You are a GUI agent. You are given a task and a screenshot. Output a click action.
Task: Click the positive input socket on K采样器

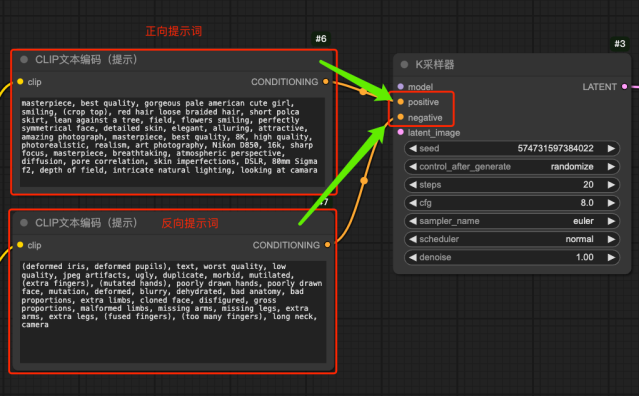coord(401,101)
